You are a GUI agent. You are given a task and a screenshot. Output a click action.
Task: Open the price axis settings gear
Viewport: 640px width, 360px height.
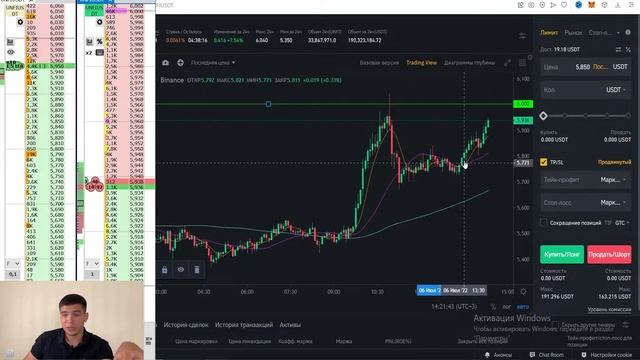(x=523, y=291)
